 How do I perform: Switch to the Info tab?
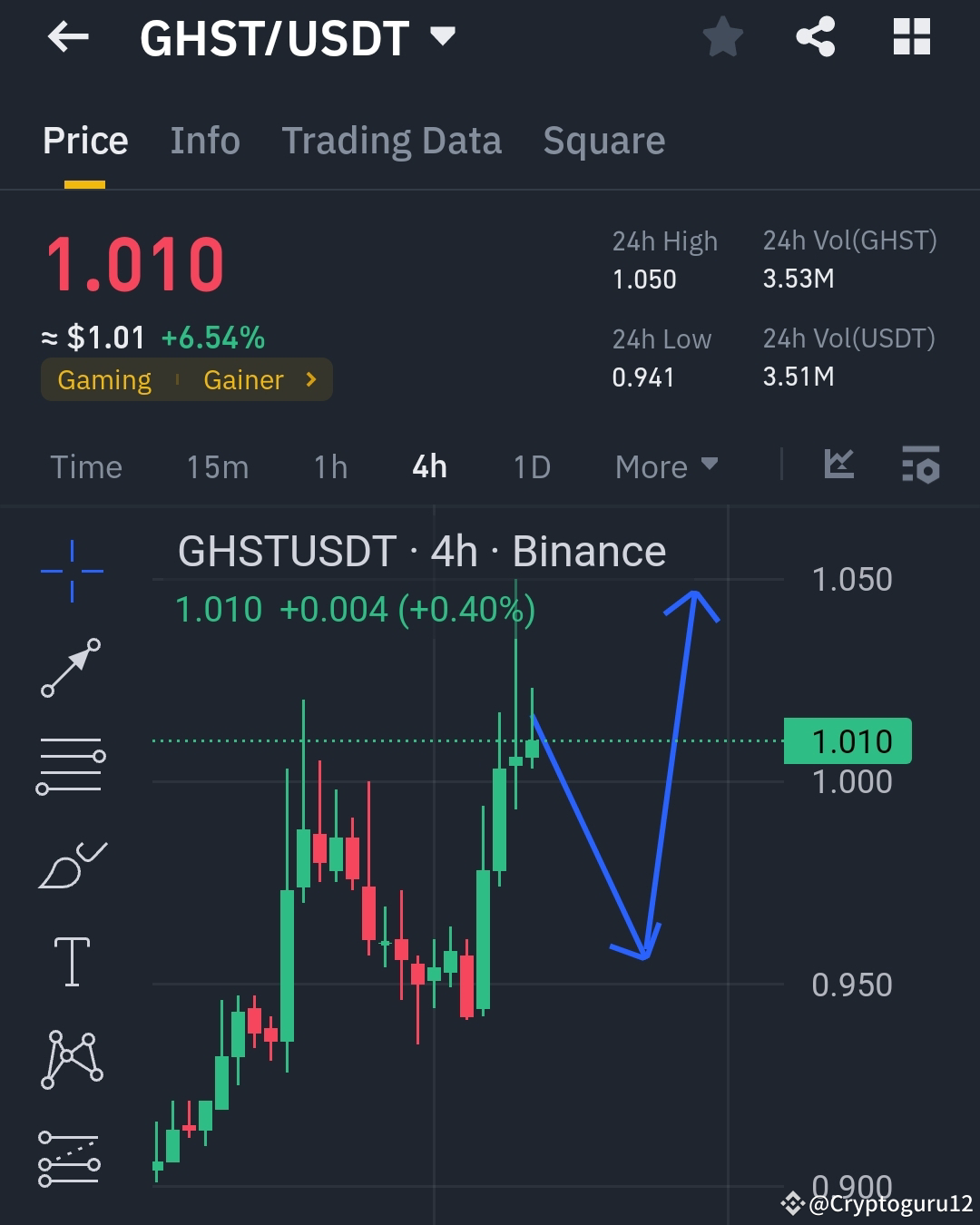point(204,141)
